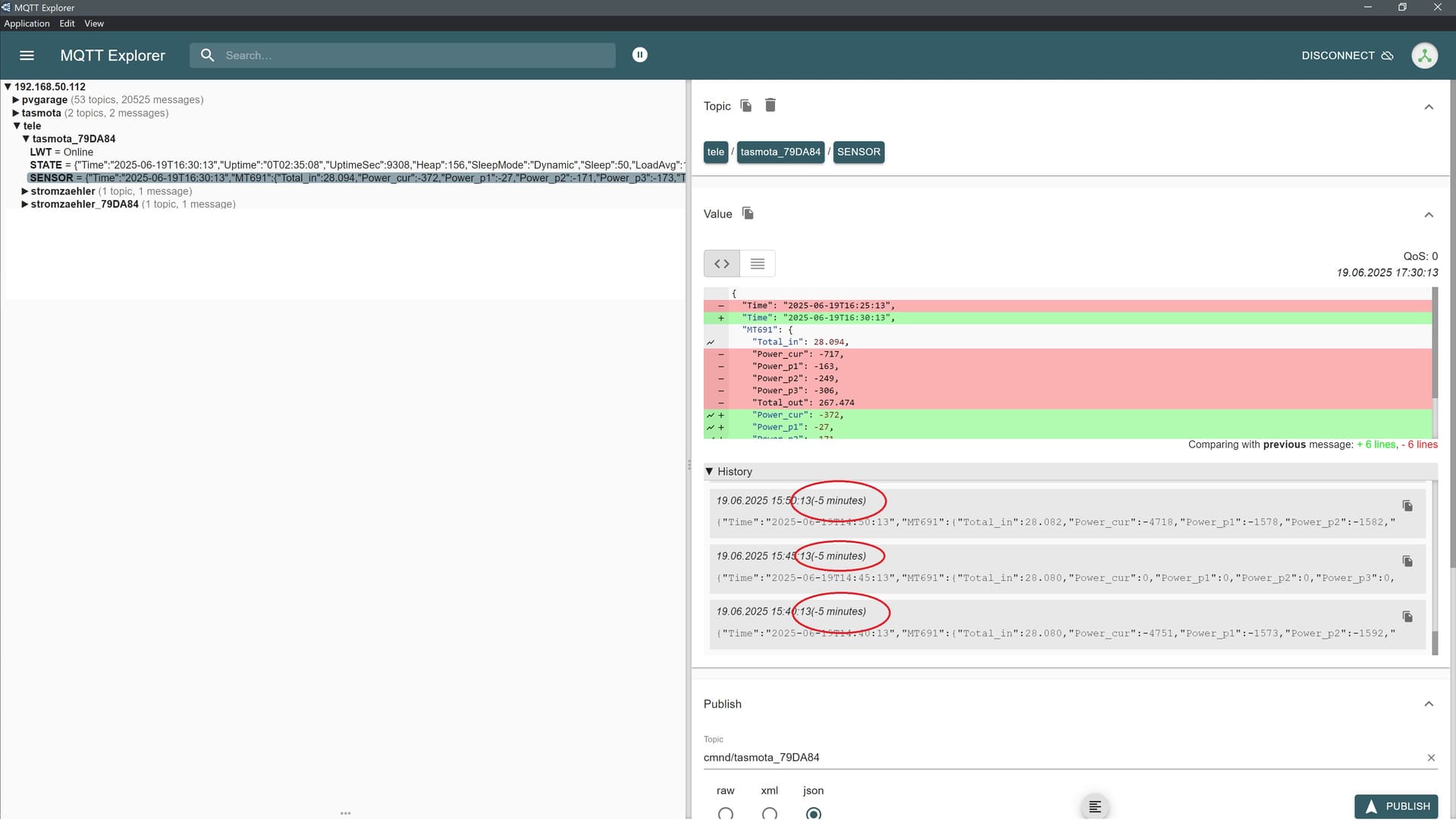
Task: Copy the 15:40:13 history entry
Action: click(1407, 617)
